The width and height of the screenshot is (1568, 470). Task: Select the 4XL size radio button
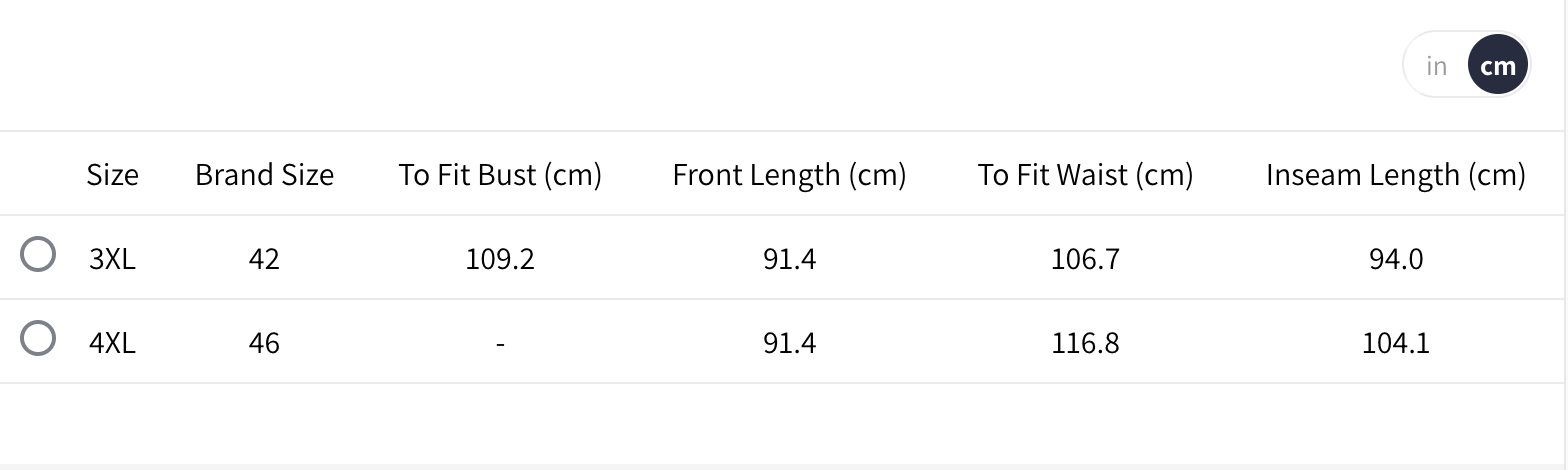tap(38, 339)
